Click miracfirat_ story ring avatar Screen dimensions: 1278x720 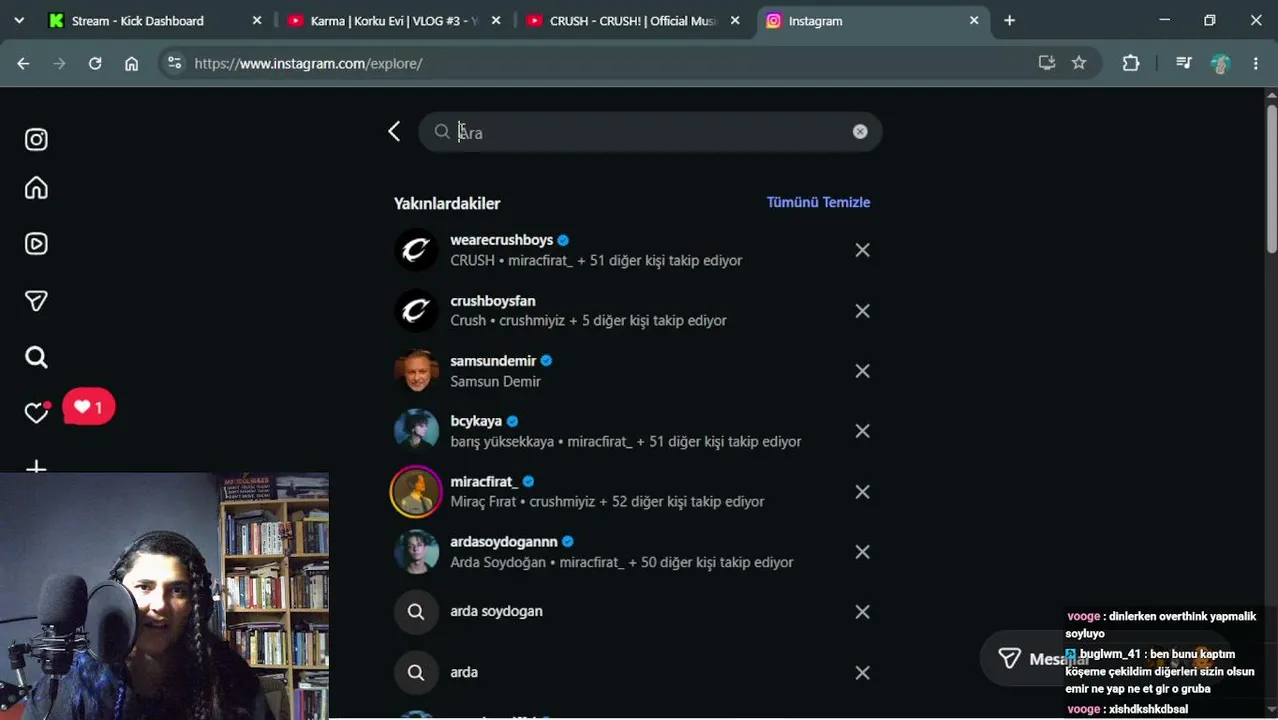pos(416,491)
